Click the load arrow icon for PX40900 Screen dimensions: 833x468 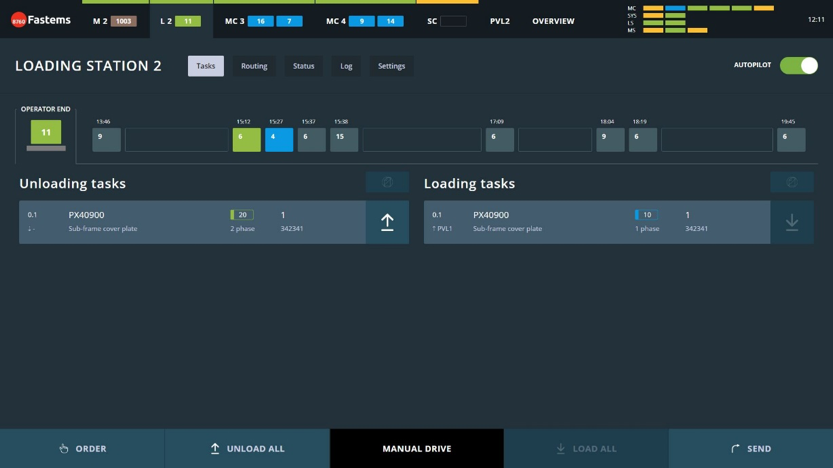coord(792,222)
